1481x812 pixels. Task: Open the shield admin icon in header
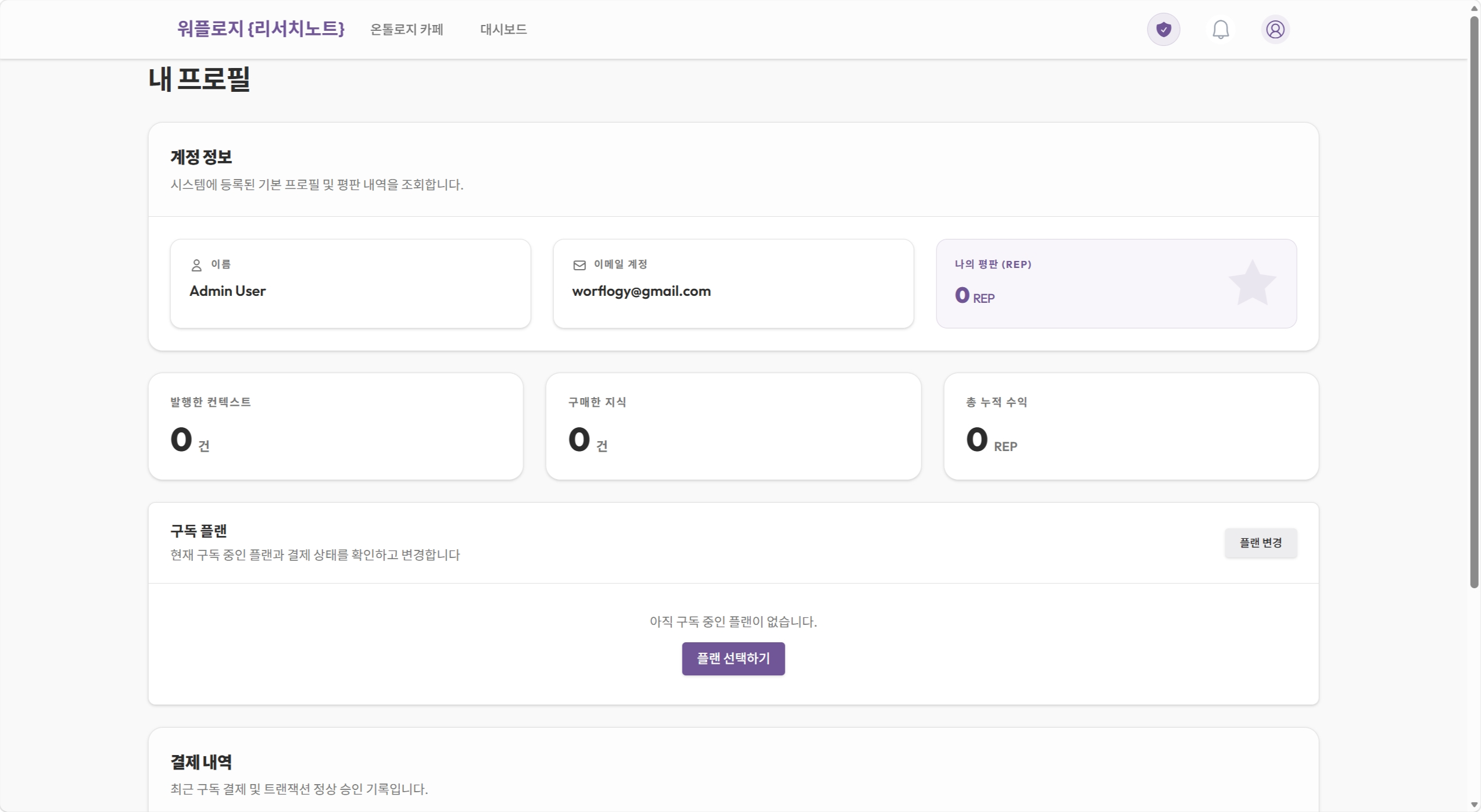[1163, 29]
